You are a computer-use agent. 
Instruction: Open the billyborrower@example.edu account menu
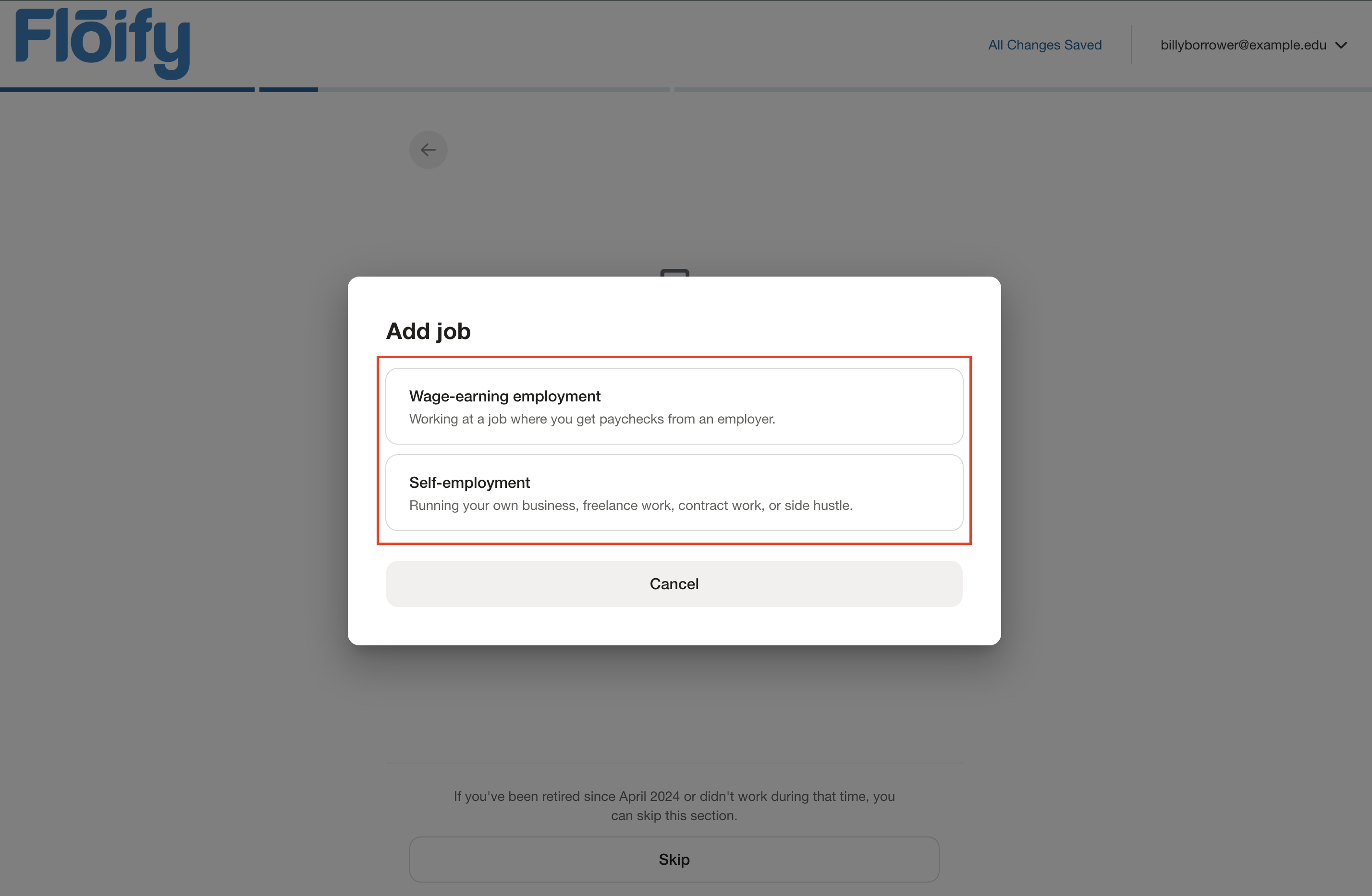click(x=1243, y=45)
